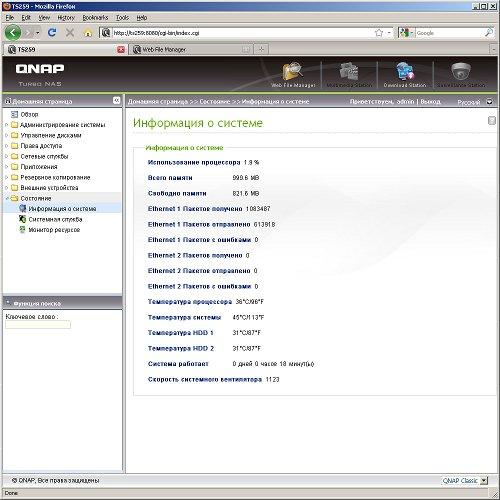Viewport: 500px width, 500px height.
Task: Select Системная служба in the tree
Action: click(55, 219)
